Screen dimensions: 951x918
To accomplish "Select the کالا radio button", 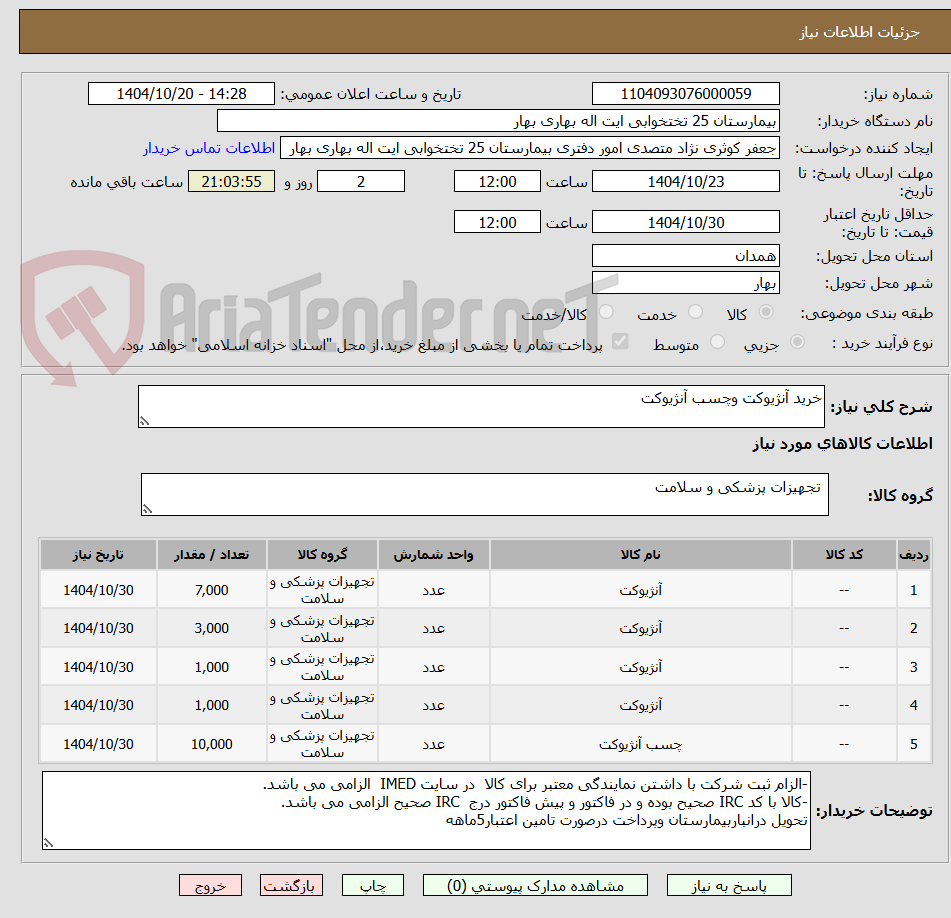I will 766,312.
